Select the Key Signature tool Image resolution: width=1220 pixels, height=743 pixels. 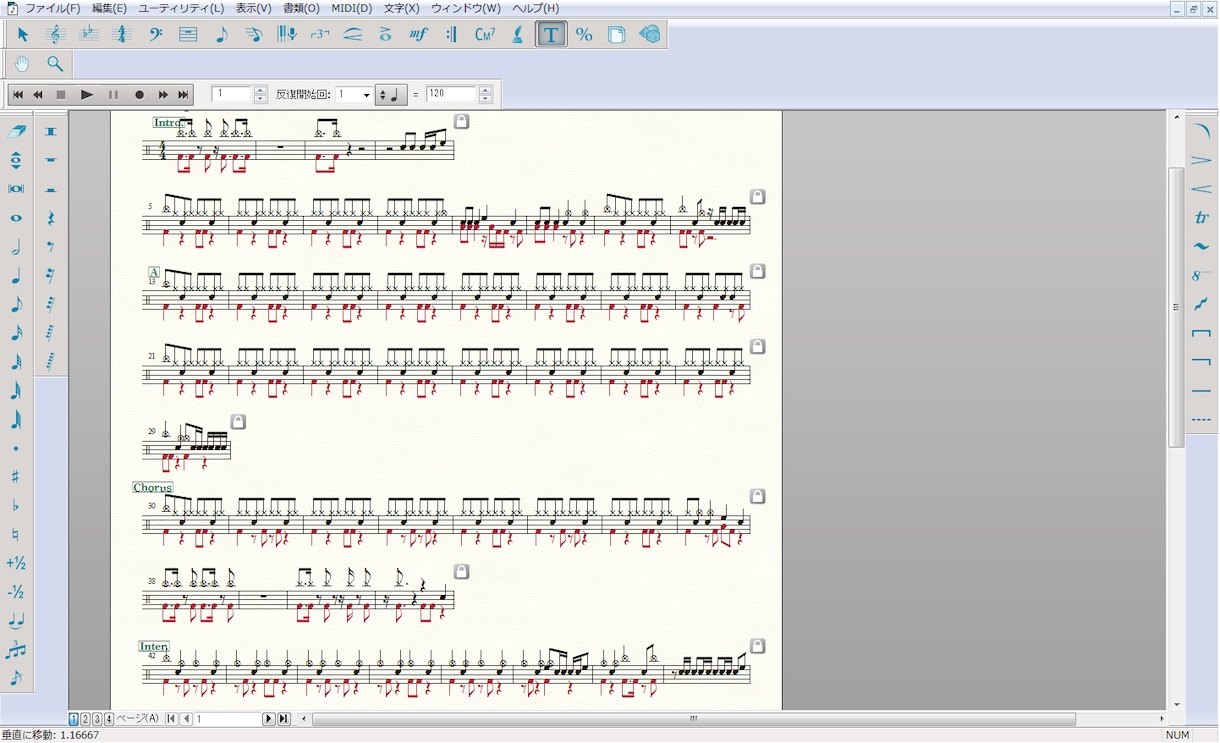click(89, 34)
